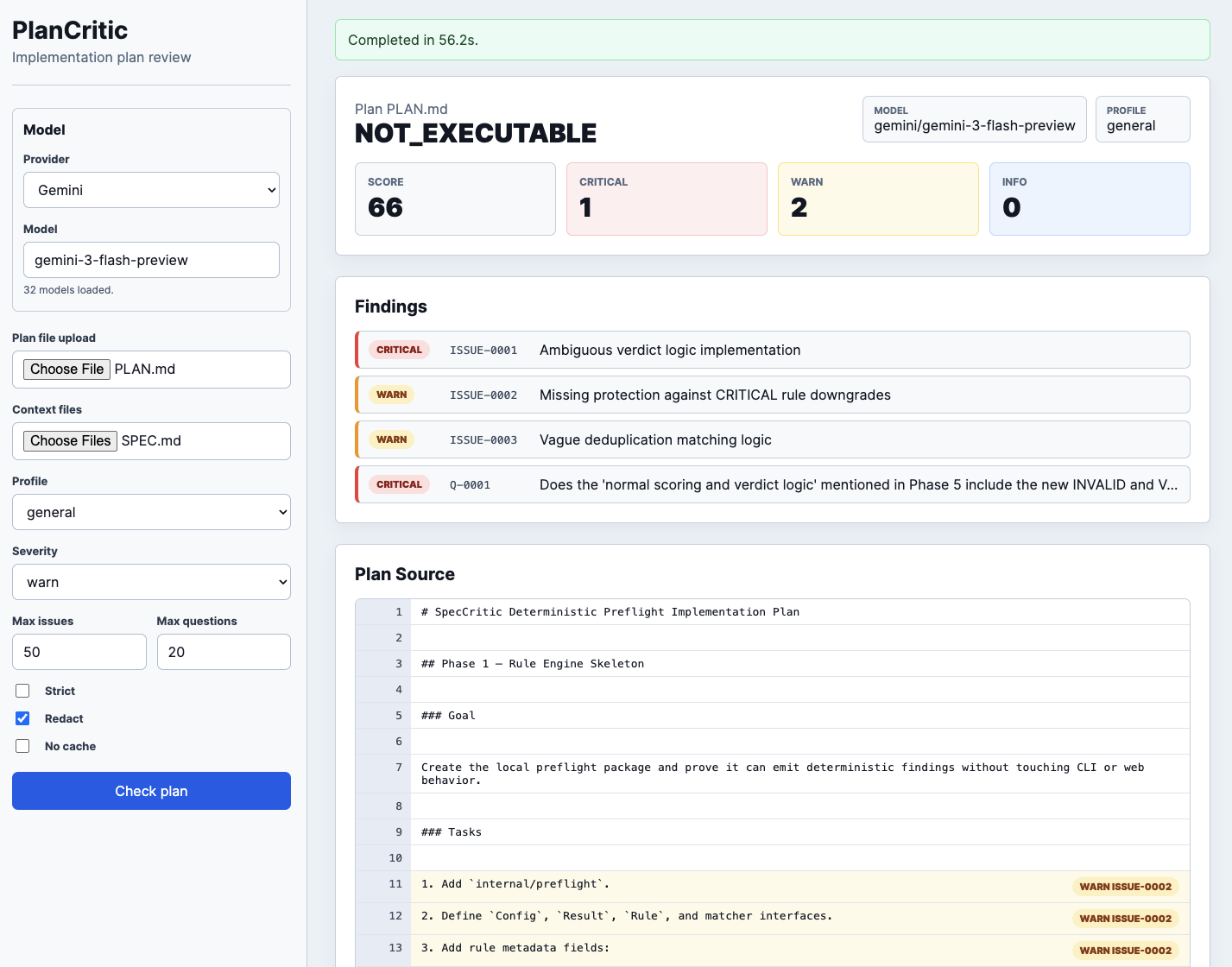Click the Completed in 56.2s banner
This screenshot has height=967, width=1232.
coord(773,40)
